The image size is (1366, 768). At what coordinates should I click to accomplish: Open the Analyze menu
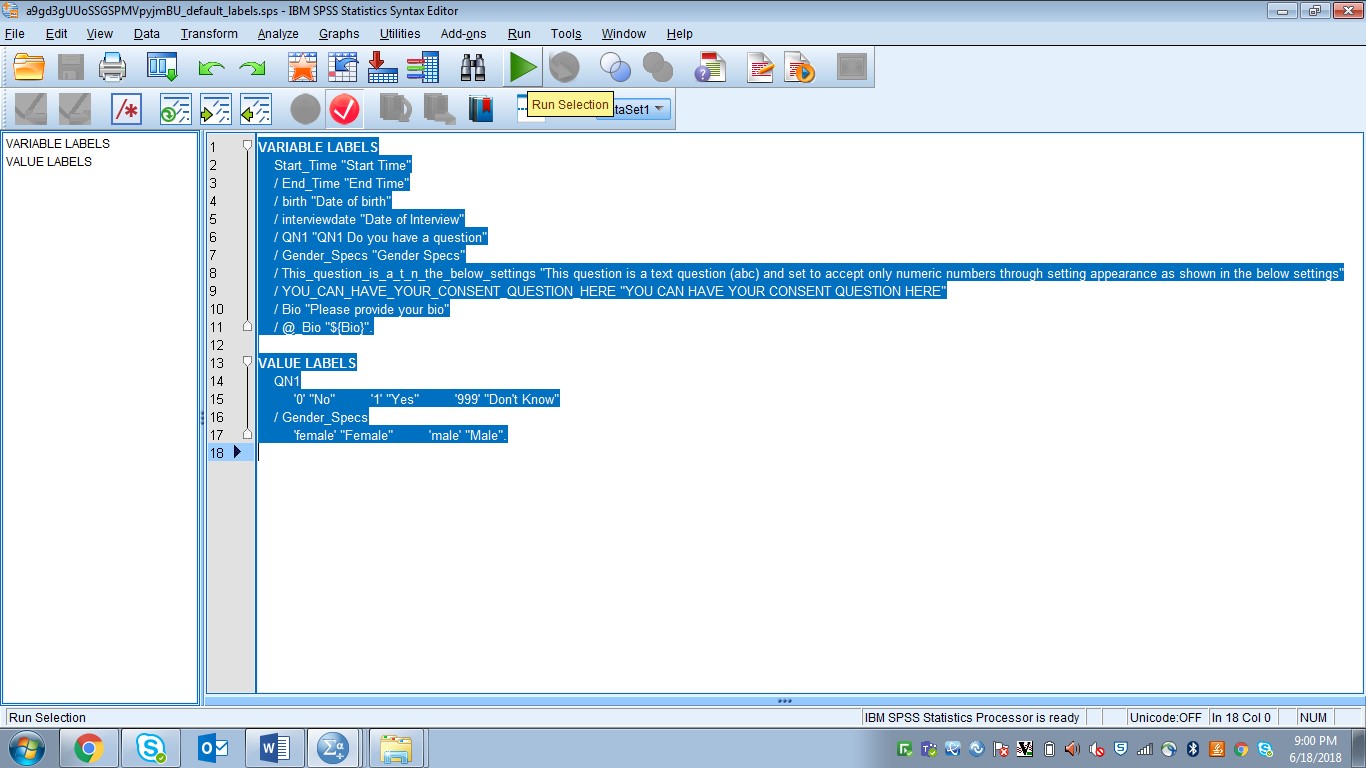tap(277, 33)
